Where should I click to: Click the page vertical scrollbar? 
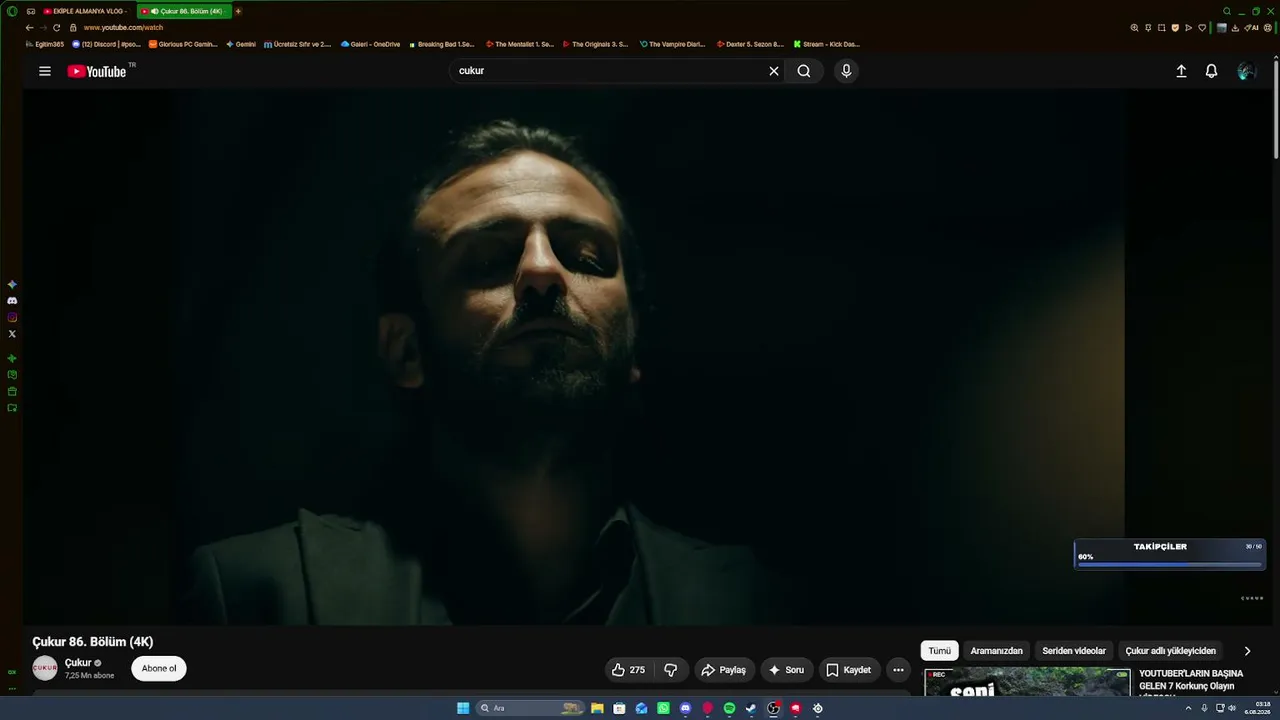click(x=1276, y=109)
